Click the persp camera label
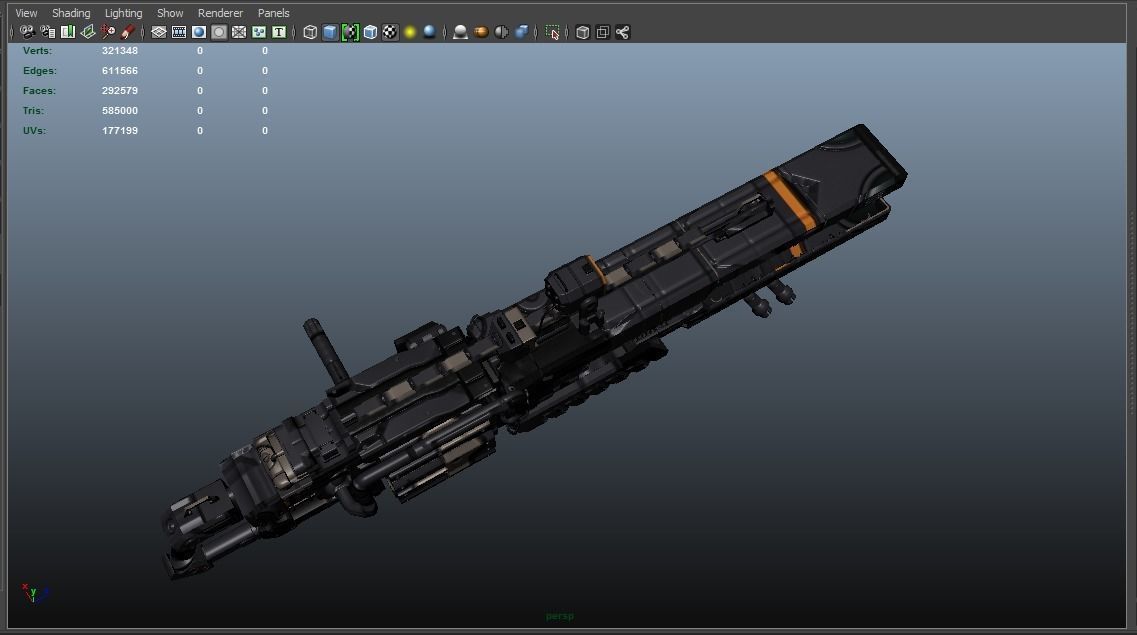This screenshot has height=635, width=1137. coord(560,616)
